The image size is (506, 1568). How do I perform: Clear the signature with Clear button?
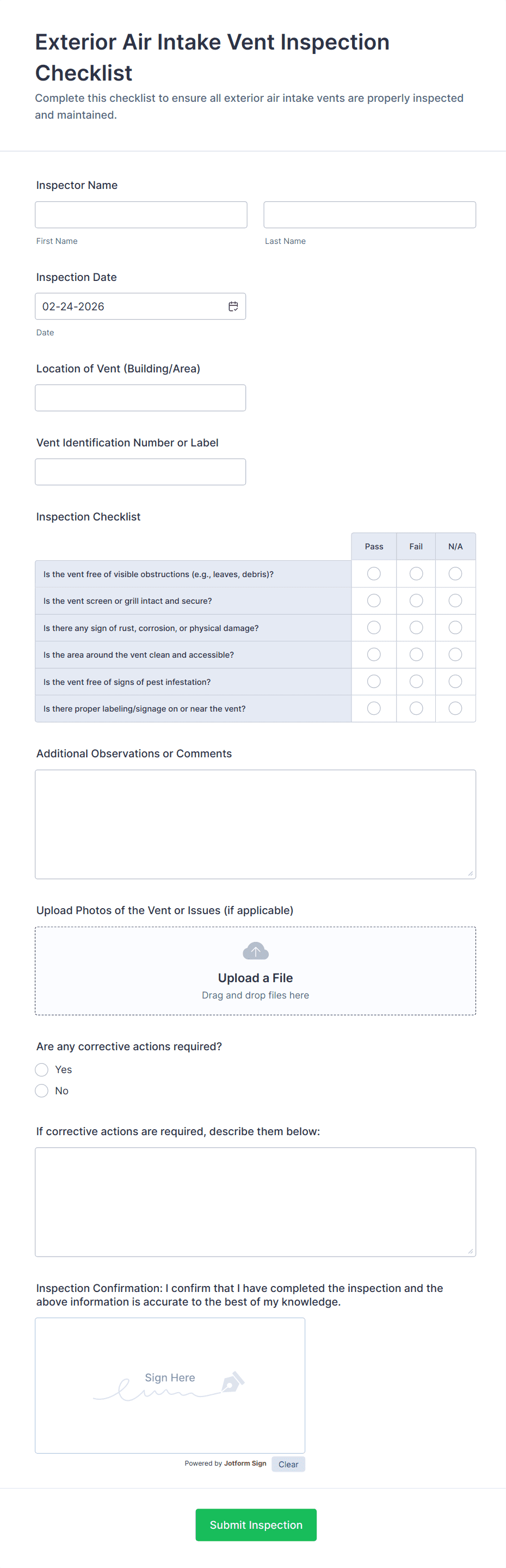point(288,1465)
